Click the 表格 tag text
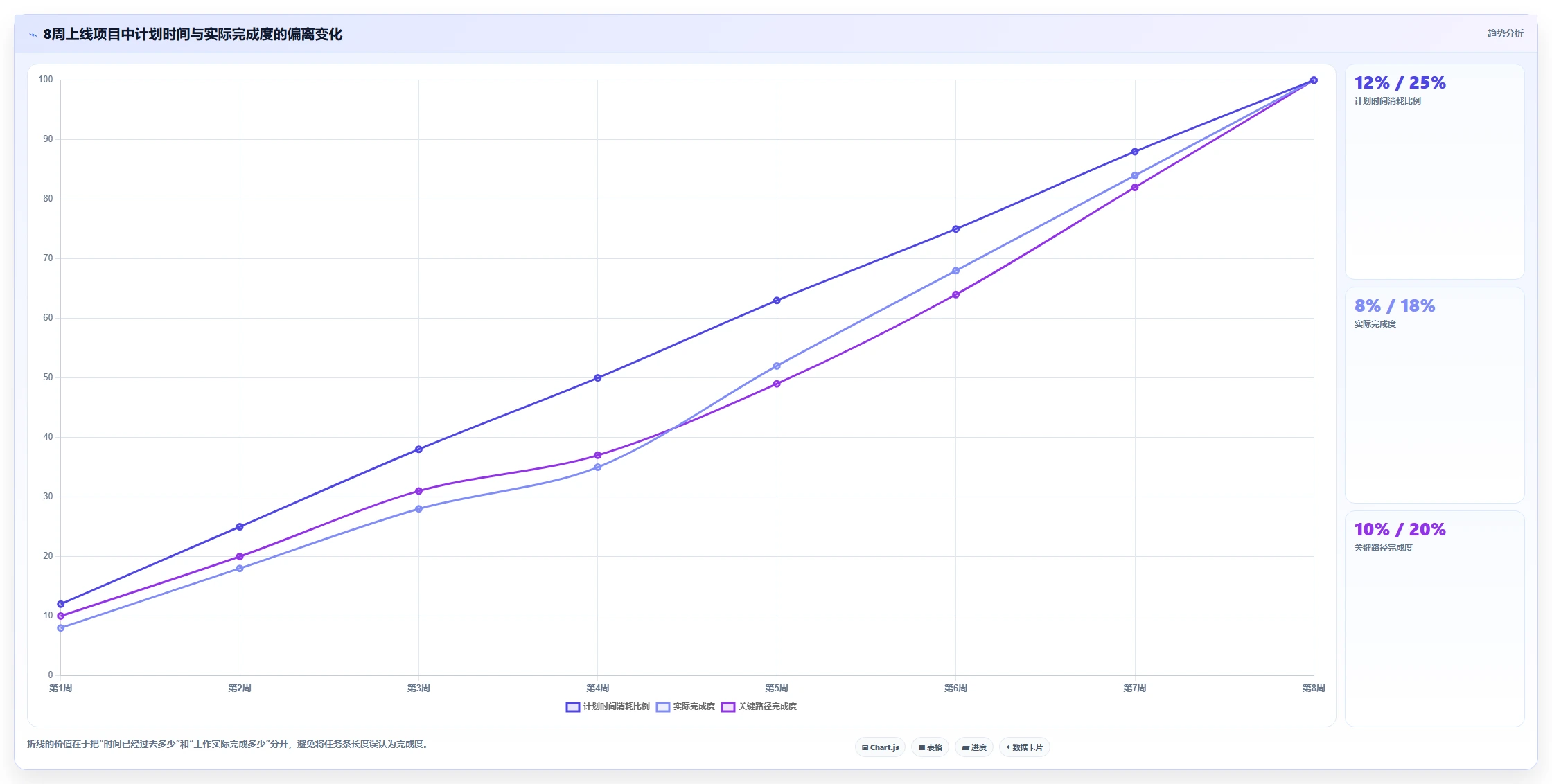 (x=935, y=747)
